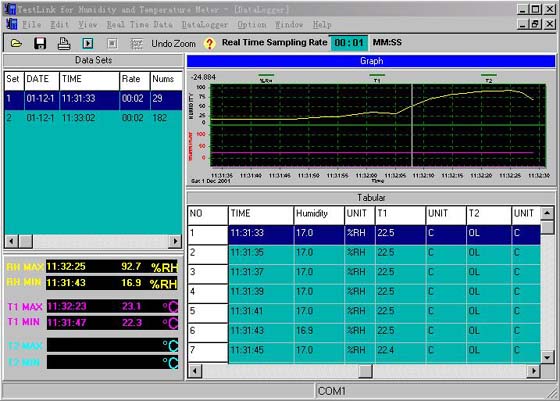Click the graph grid options toolbar icon
Viewport: 560px width, 401px height.
click(136, 44)
